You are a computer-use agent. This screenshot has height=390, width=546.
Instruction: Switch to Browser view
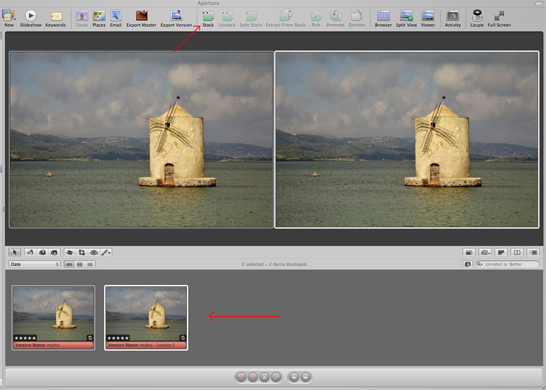pos(383,18)
